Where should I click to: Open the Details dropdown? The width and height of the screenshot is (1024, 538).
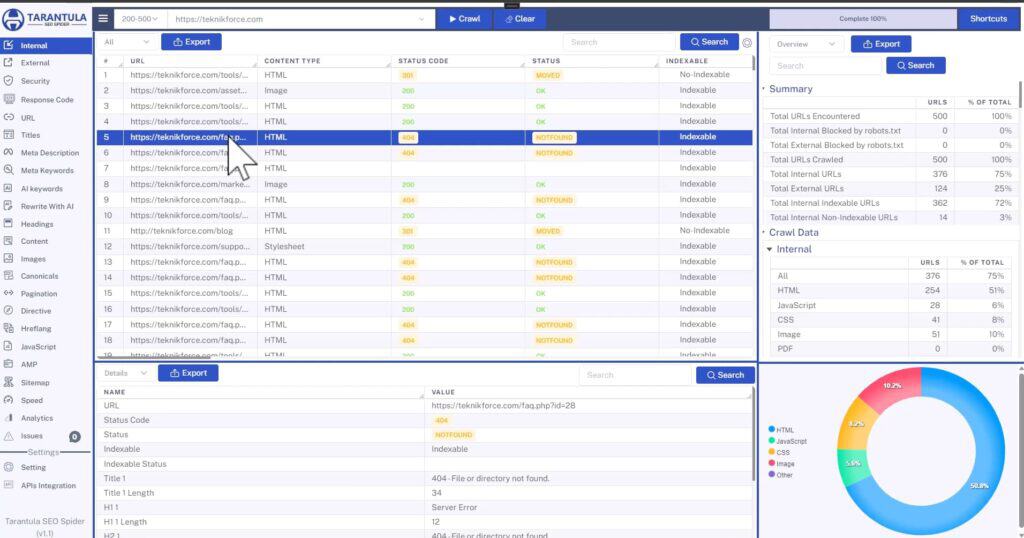click(x=125, y=373)
